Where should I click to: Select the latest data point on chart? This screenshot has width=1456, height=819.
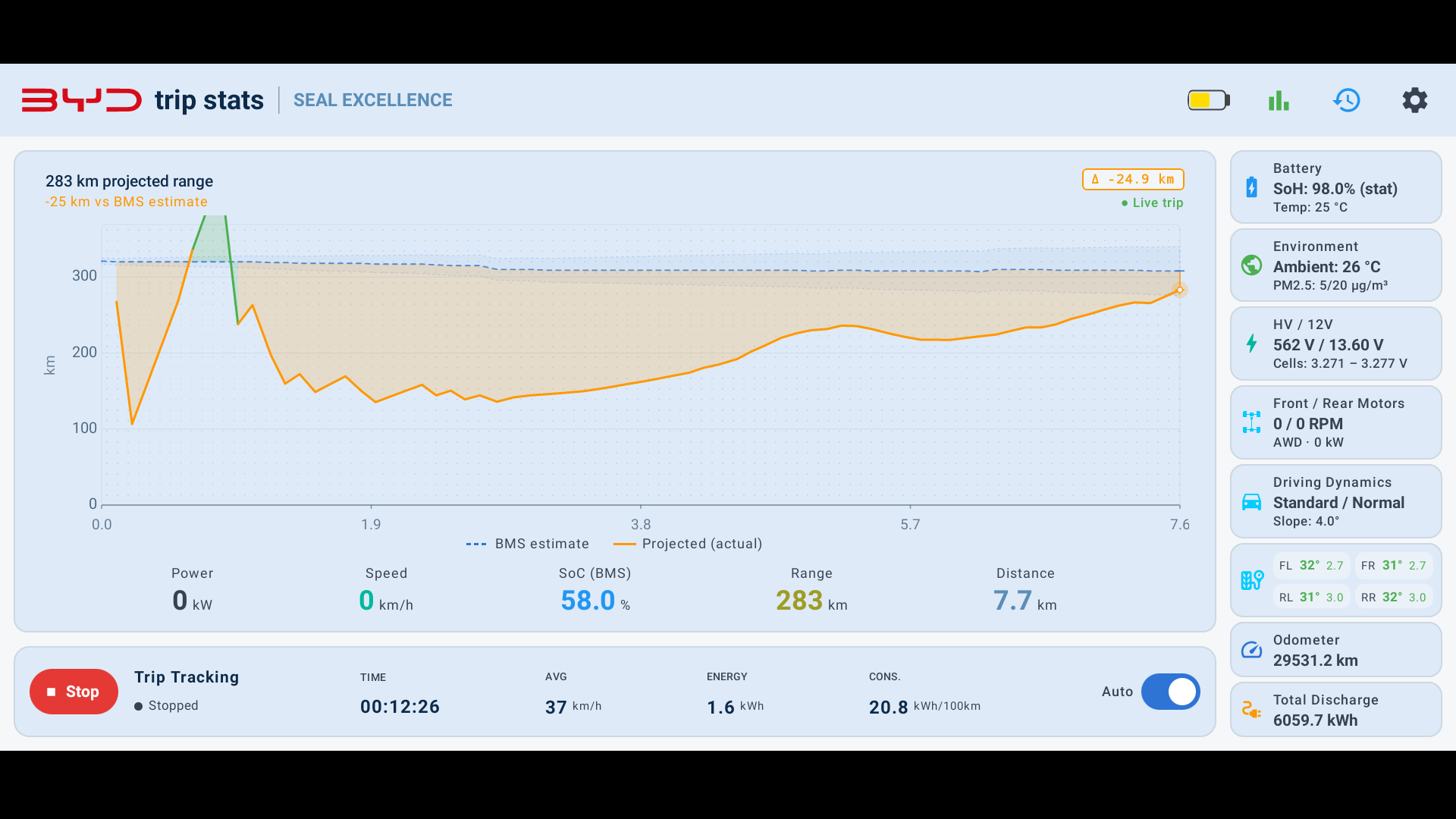pos(1180,290)
